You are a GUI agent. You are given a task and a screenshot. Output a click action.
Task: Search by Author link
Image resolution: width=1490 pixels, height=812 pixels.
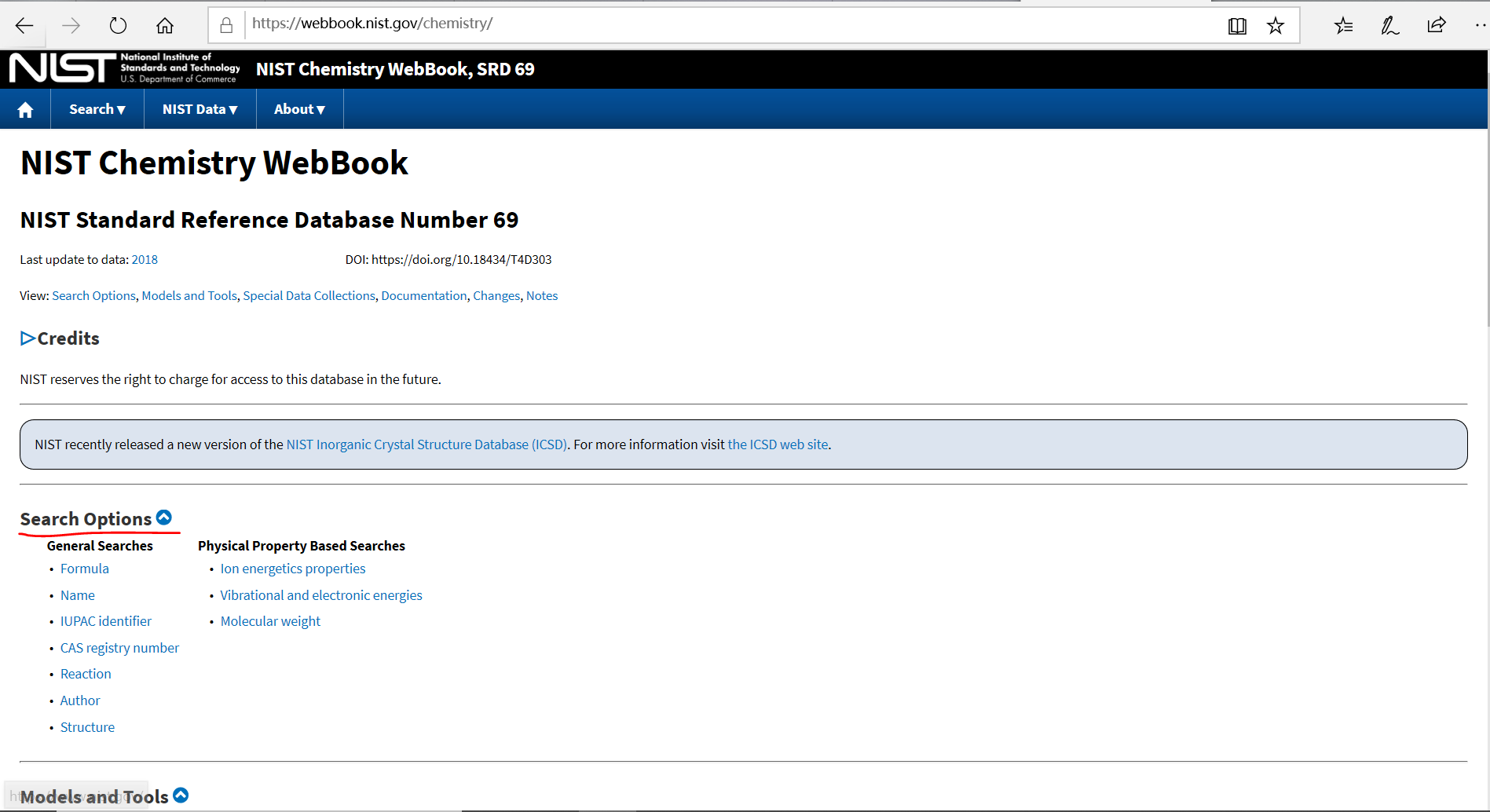click(80, 700)
